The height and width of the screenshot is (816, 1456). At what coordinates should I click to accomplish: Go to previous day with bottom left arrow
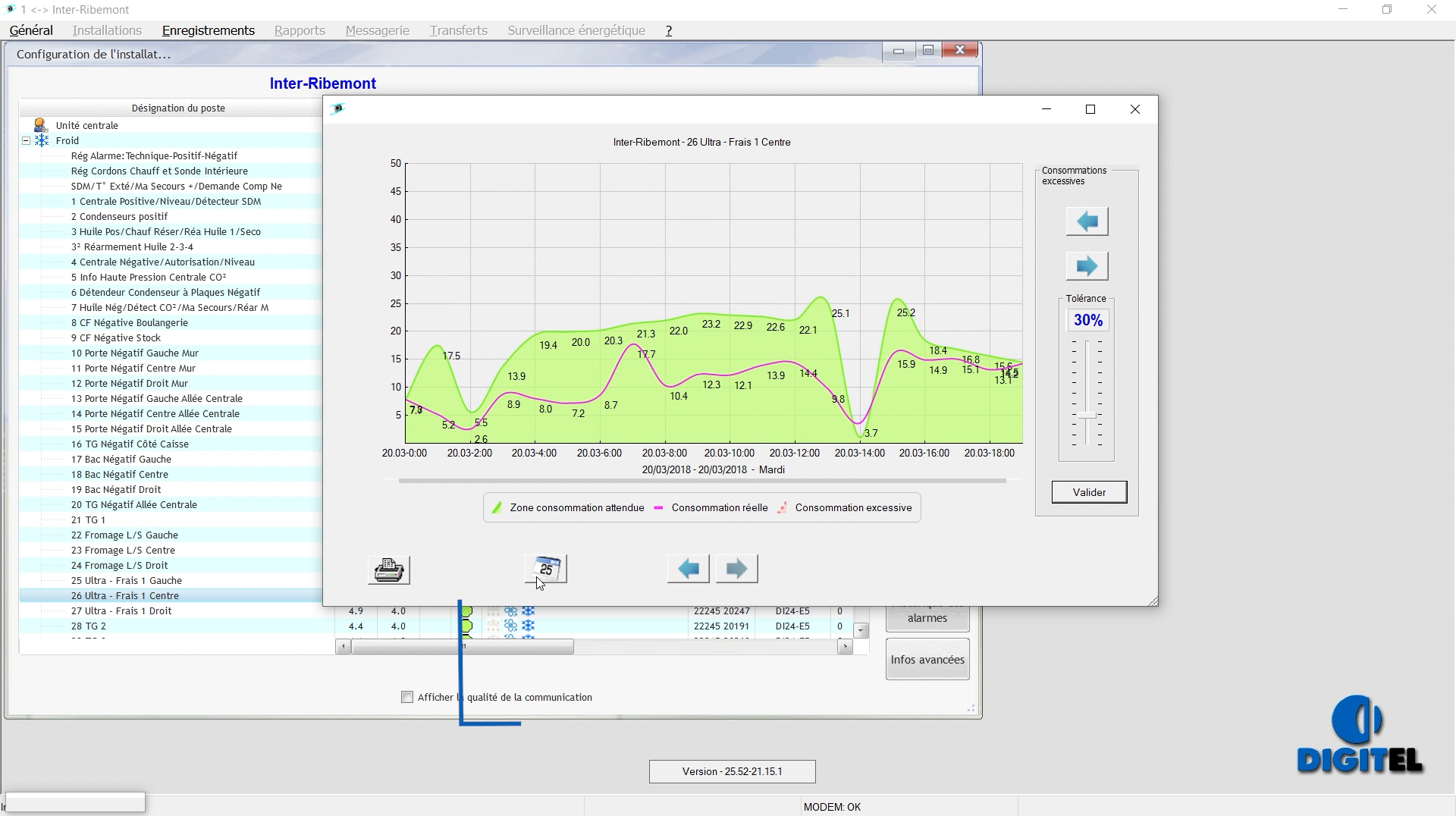[x=689, y=569]
